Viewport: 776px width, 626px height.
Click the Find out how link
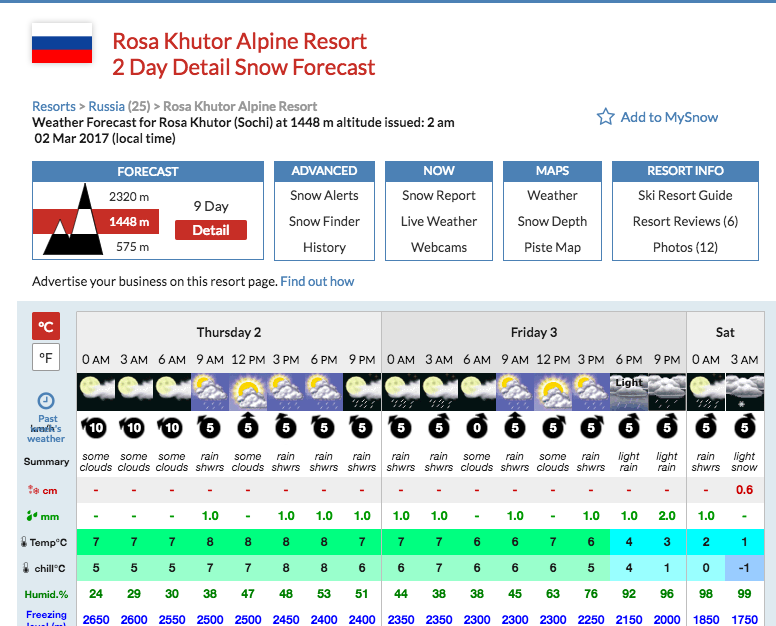point(317,281)
